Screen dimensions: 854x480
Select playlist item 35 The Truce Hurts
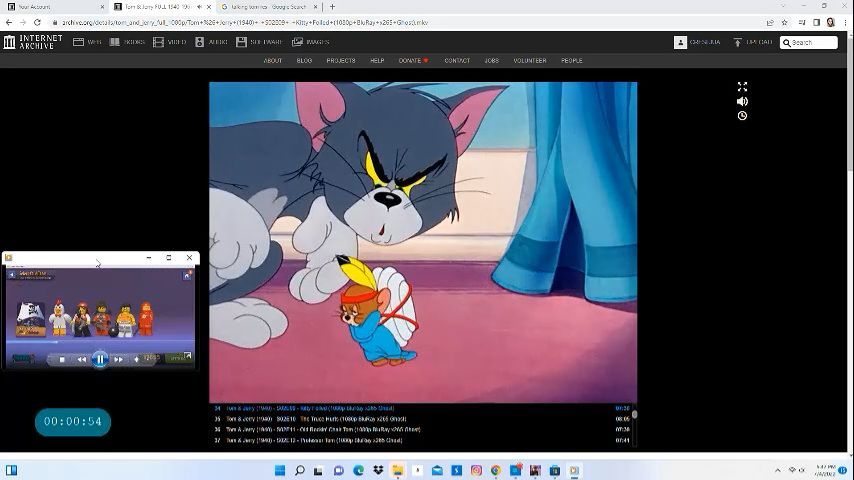click(422, 419)
